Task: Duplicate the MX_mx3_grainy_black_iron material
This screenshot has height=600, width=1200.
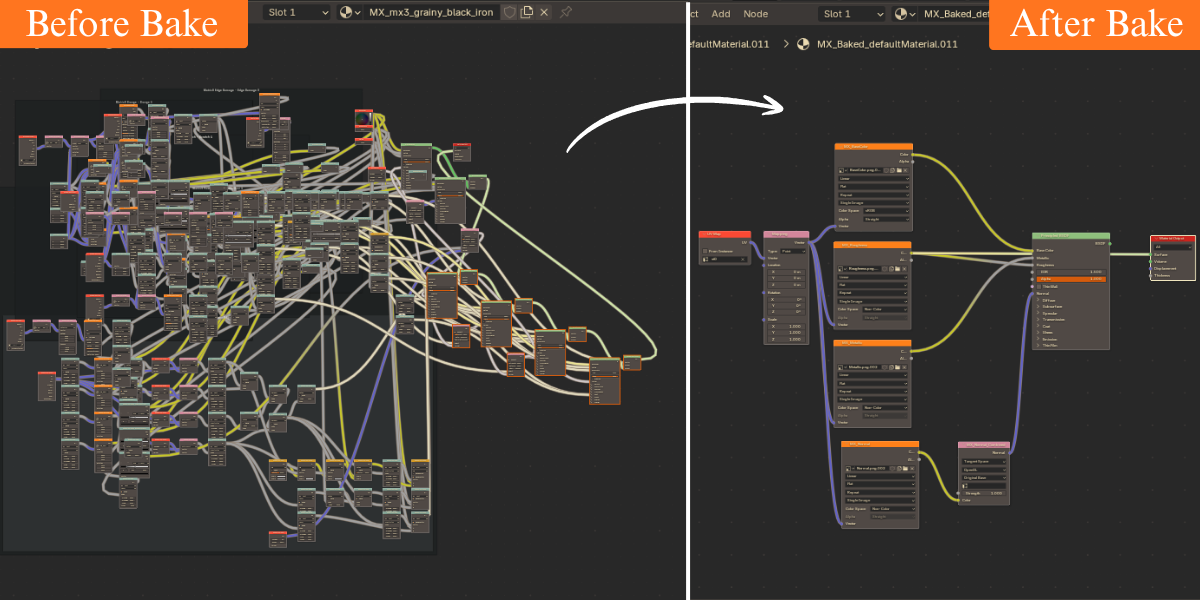Action: click(x=526, y=12)
